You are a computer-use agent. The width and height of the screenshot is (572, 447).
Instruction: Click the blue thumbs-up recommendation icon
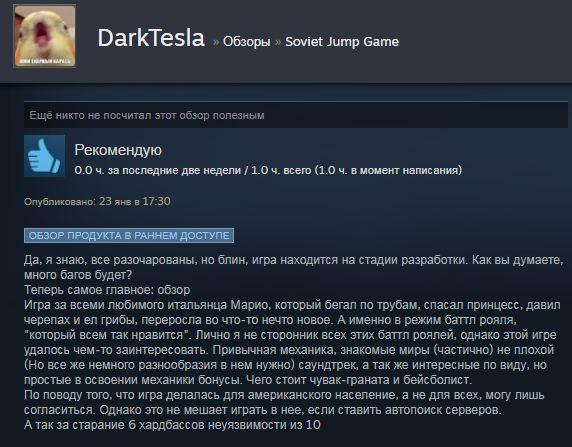[45, 156]
